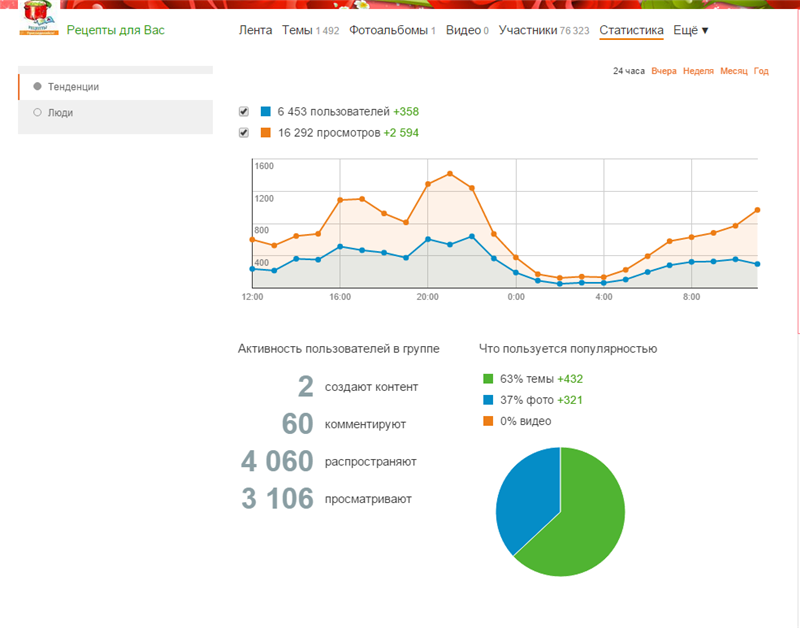Uncheck the просмотров series checkbox

244,132
